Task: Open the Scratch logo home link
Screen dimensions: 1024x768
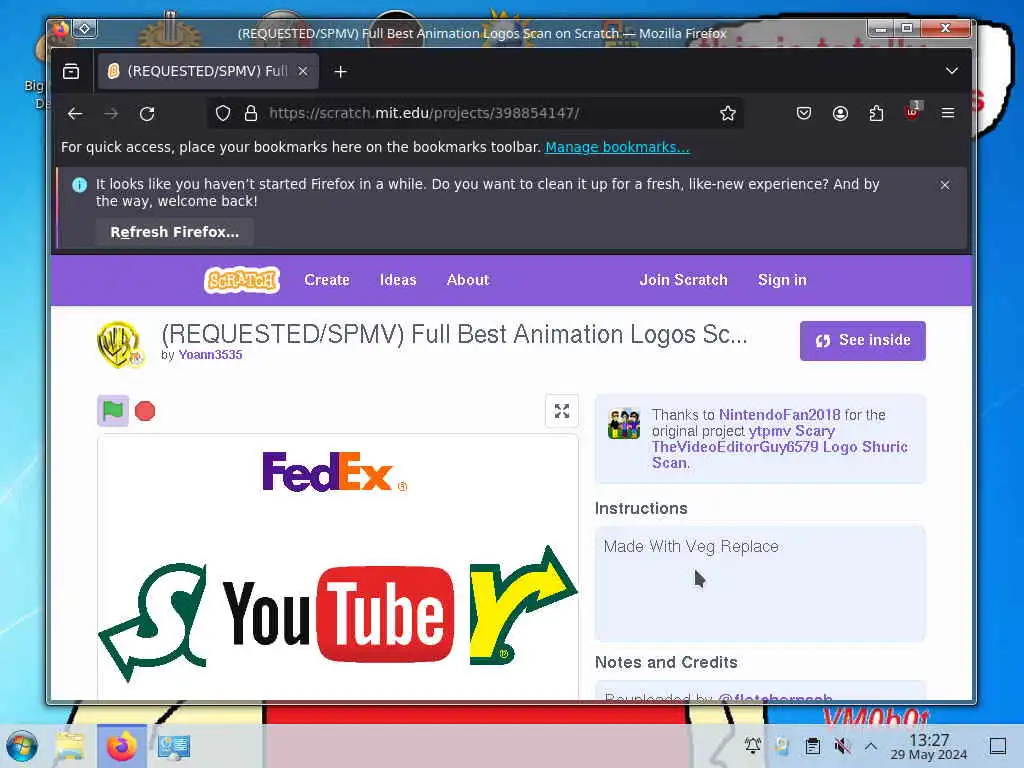Action: tap(242, 280)
